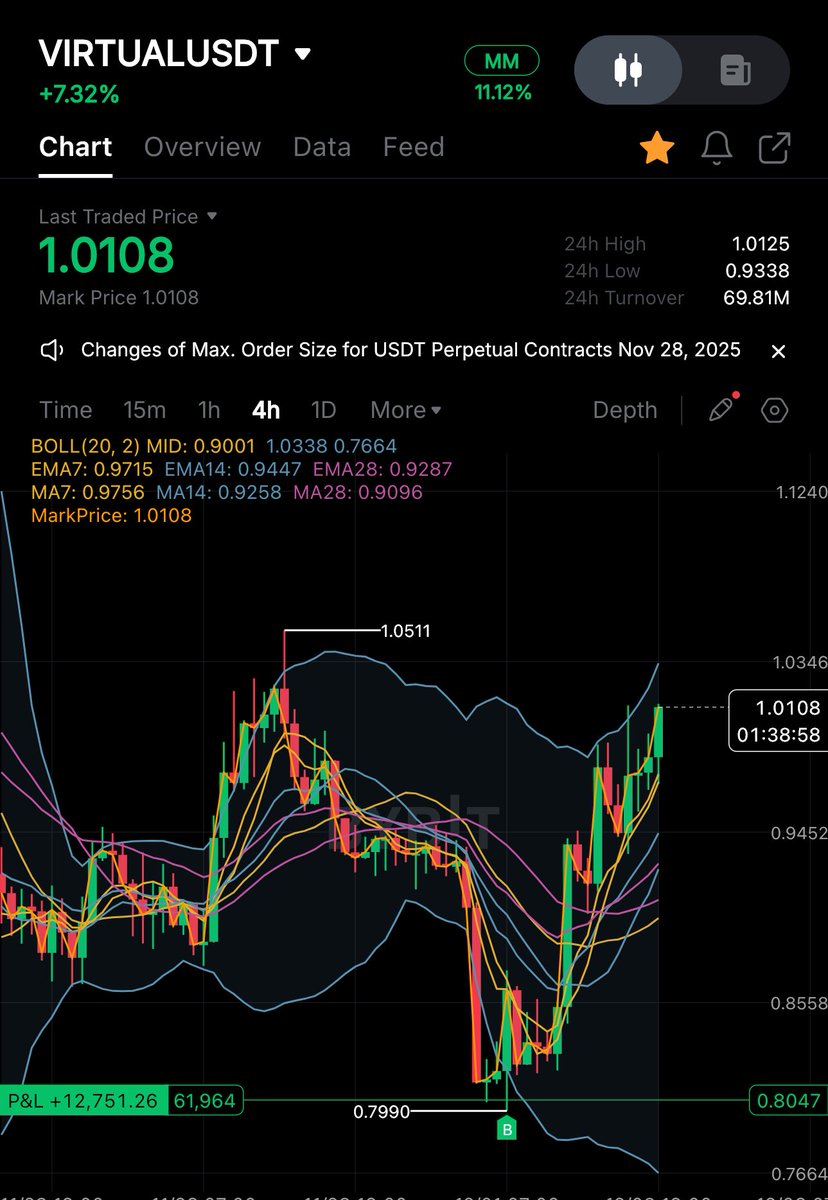
Task: Click the B buy marker on the chart
Action: (x=507, y=1127)
